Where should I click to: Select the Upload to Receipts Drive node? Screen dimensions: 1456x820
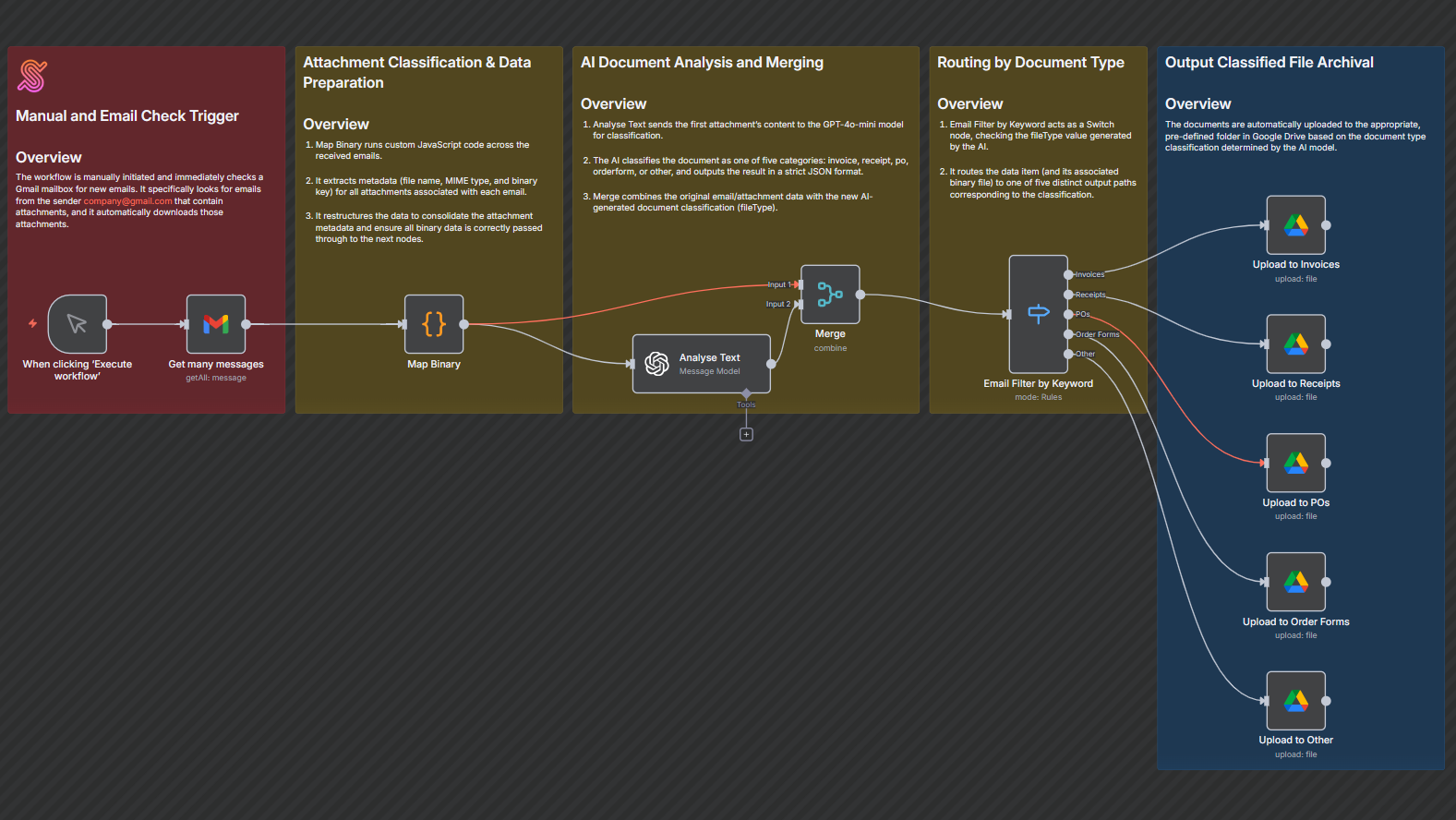pyautogui.click(x=1295, y=344)
